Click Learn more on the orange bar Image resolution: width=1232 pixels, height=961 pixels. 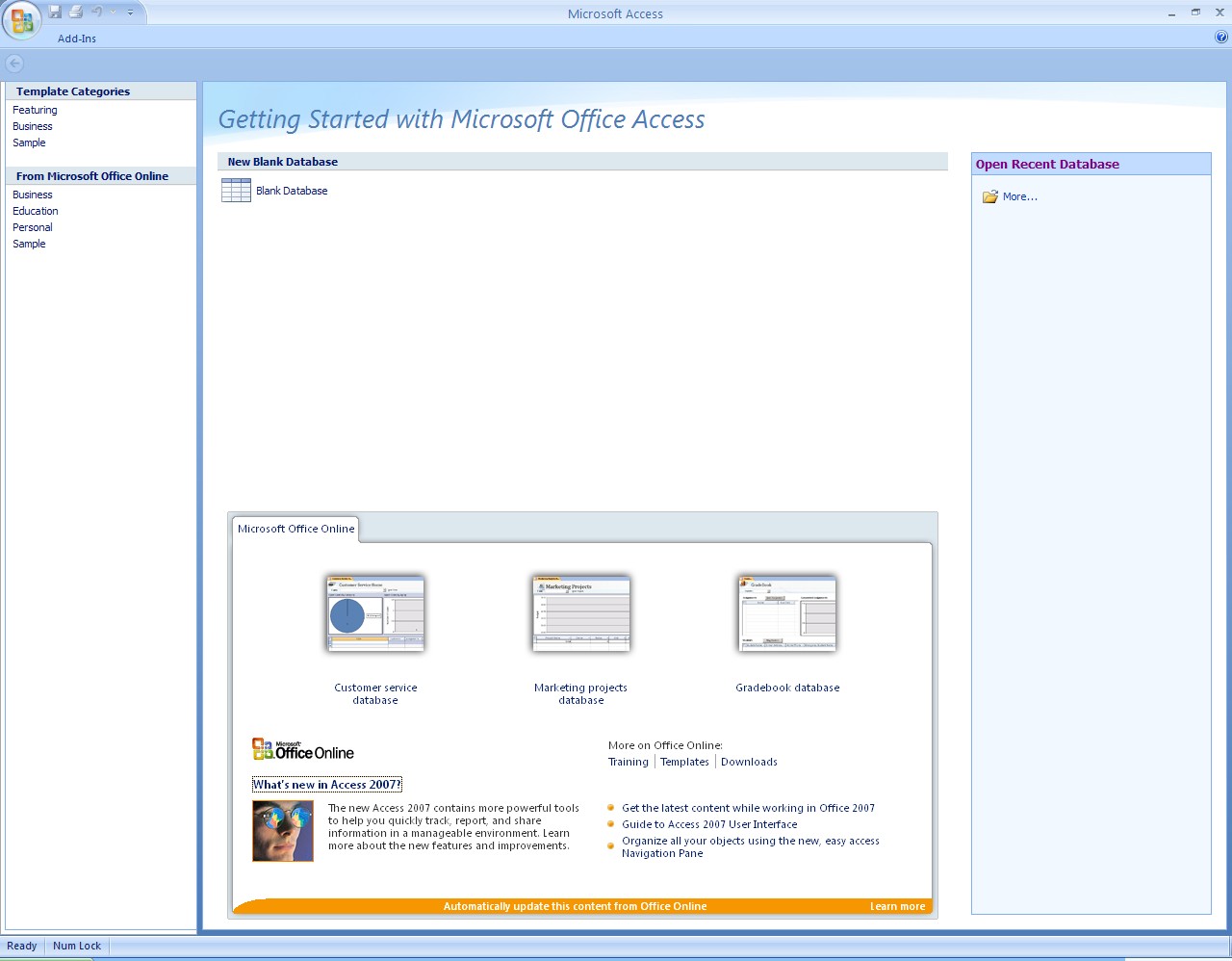[897, 906]
